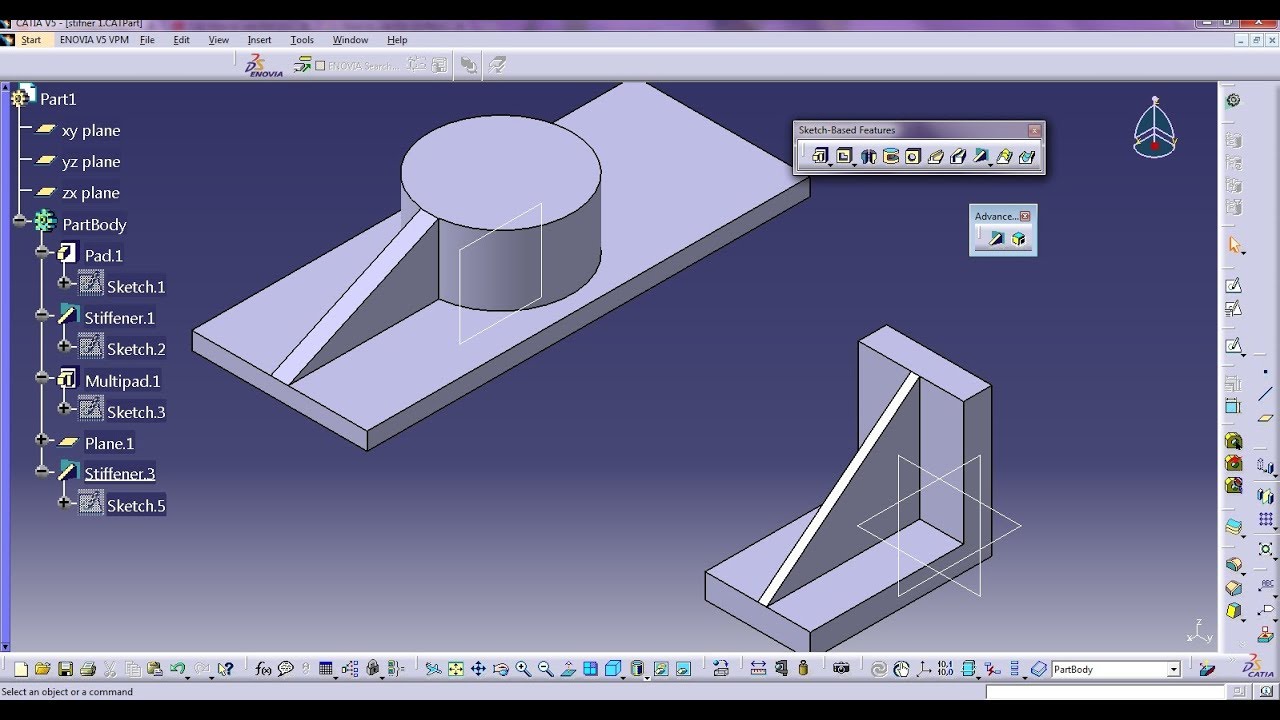Click the What's This help icon

tap(226, 669)
